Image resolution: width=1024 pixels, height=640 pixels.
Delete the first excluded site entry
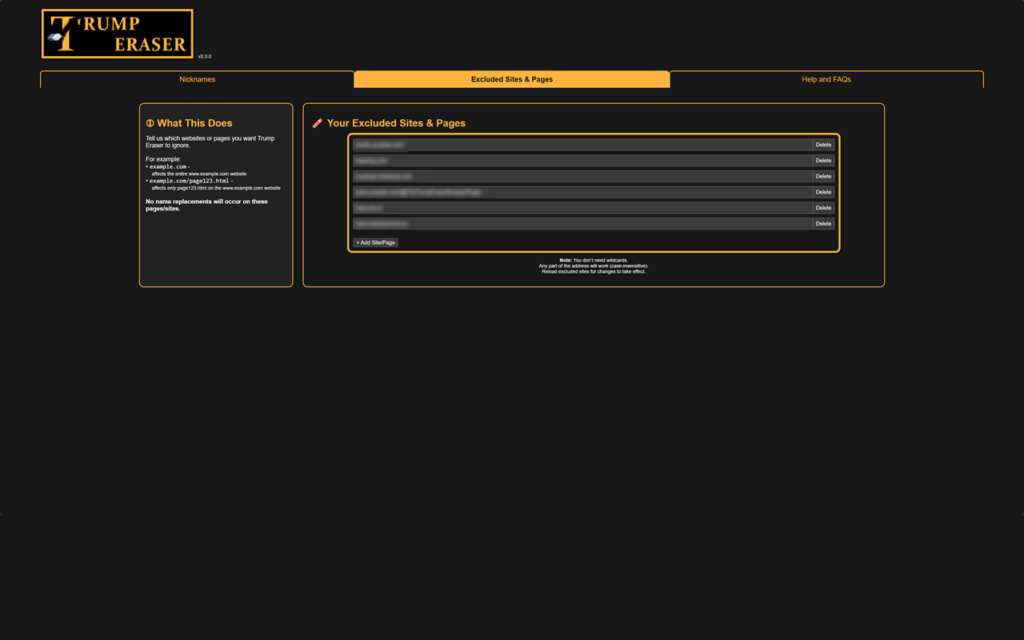point(823,145)
